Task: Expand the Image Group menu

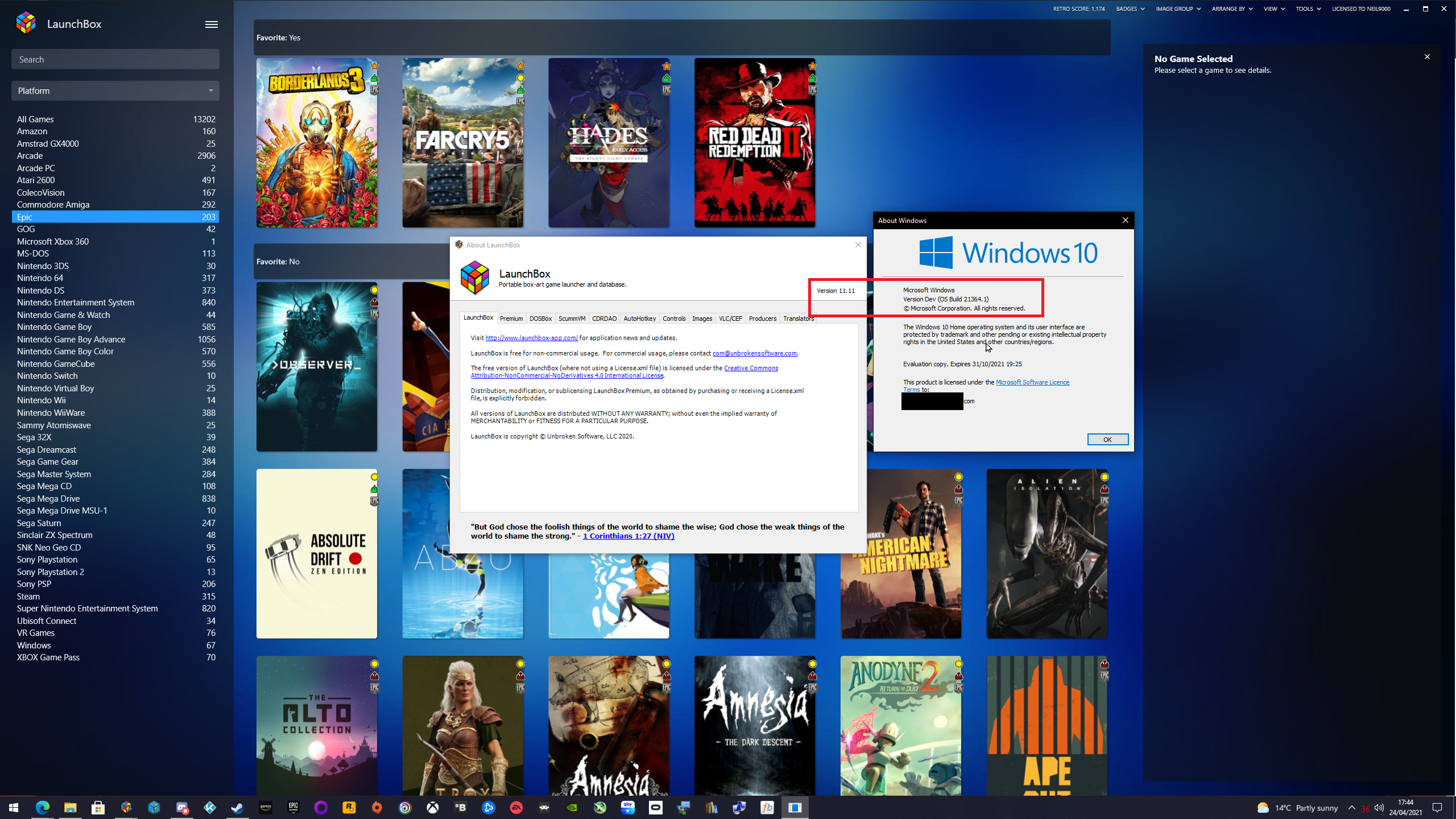Action: click(1178, 9)
